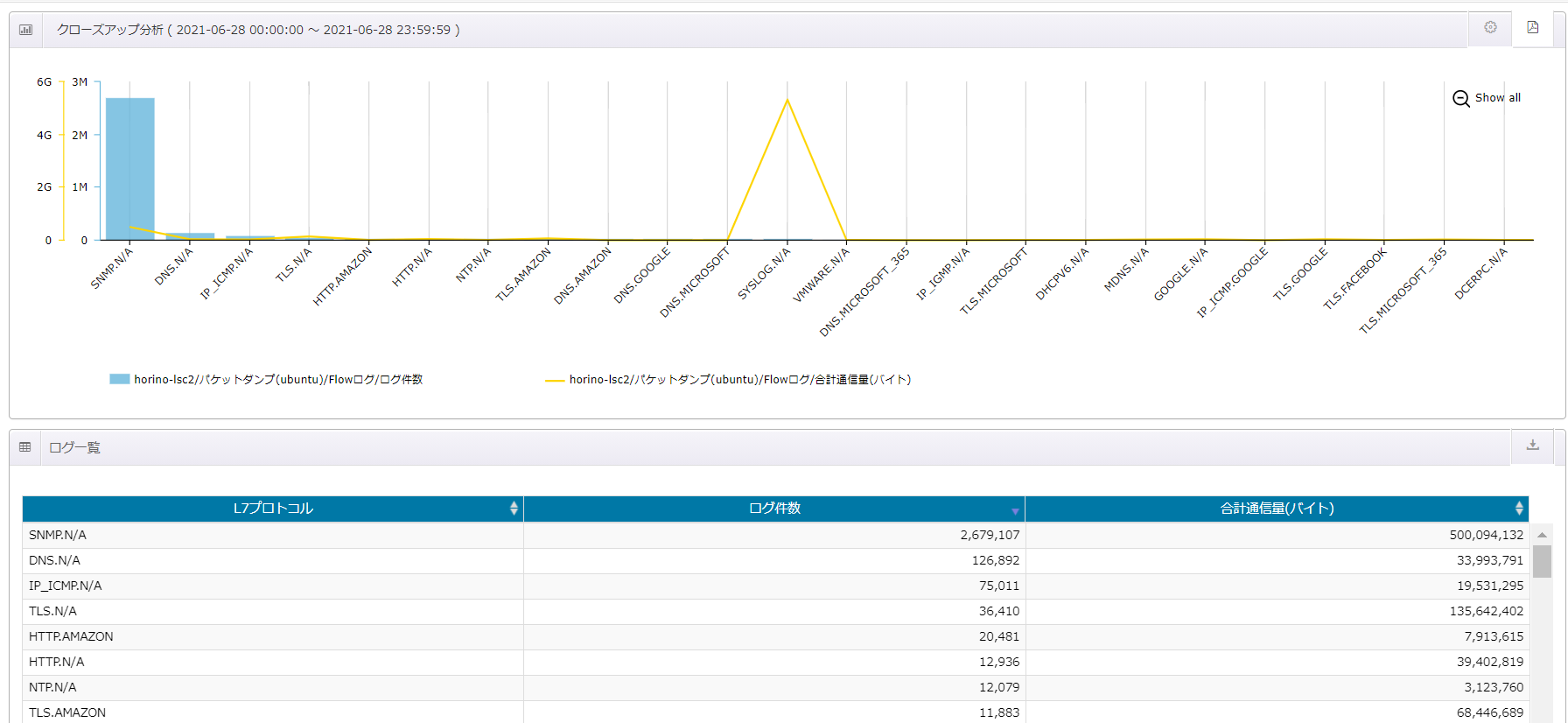Image resolution: width=1568 pixels, height=723 pixels.
Task: Select DNS.N/A table row cell
Action: click(x=273, y=560)
